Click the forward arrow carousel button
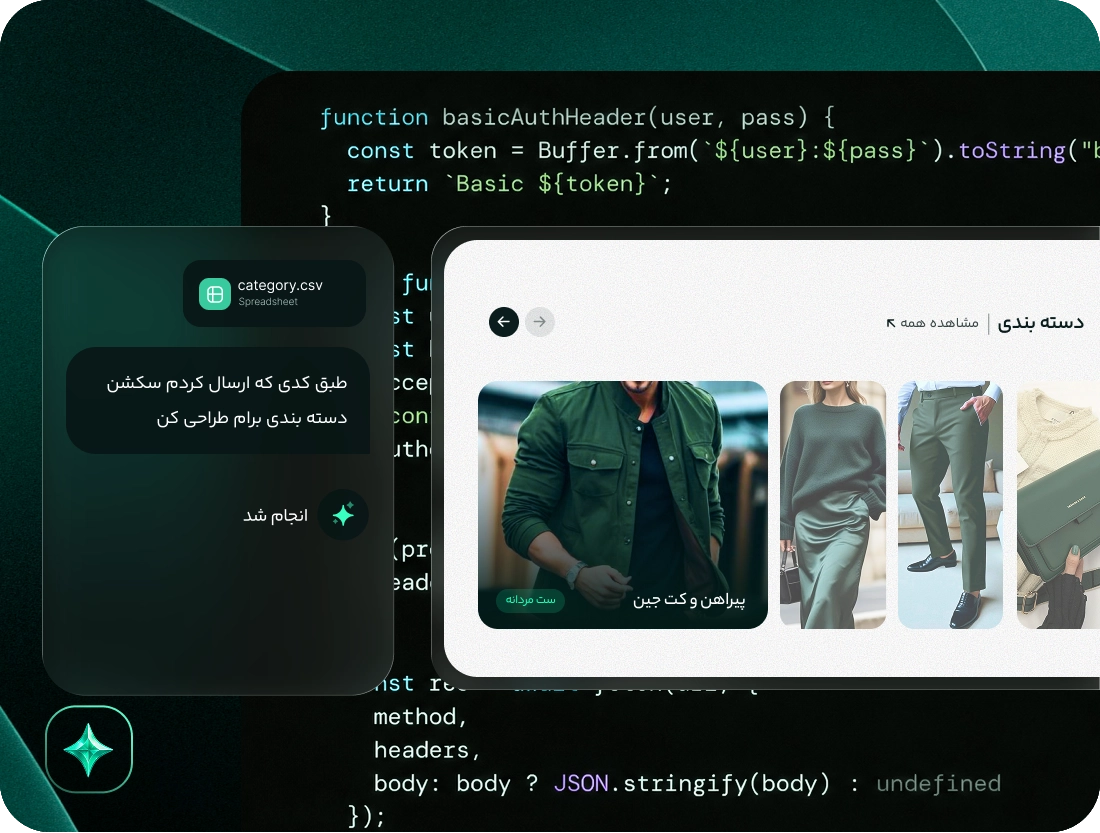Viewport: 1100px width, 833px height. point(539,322)
